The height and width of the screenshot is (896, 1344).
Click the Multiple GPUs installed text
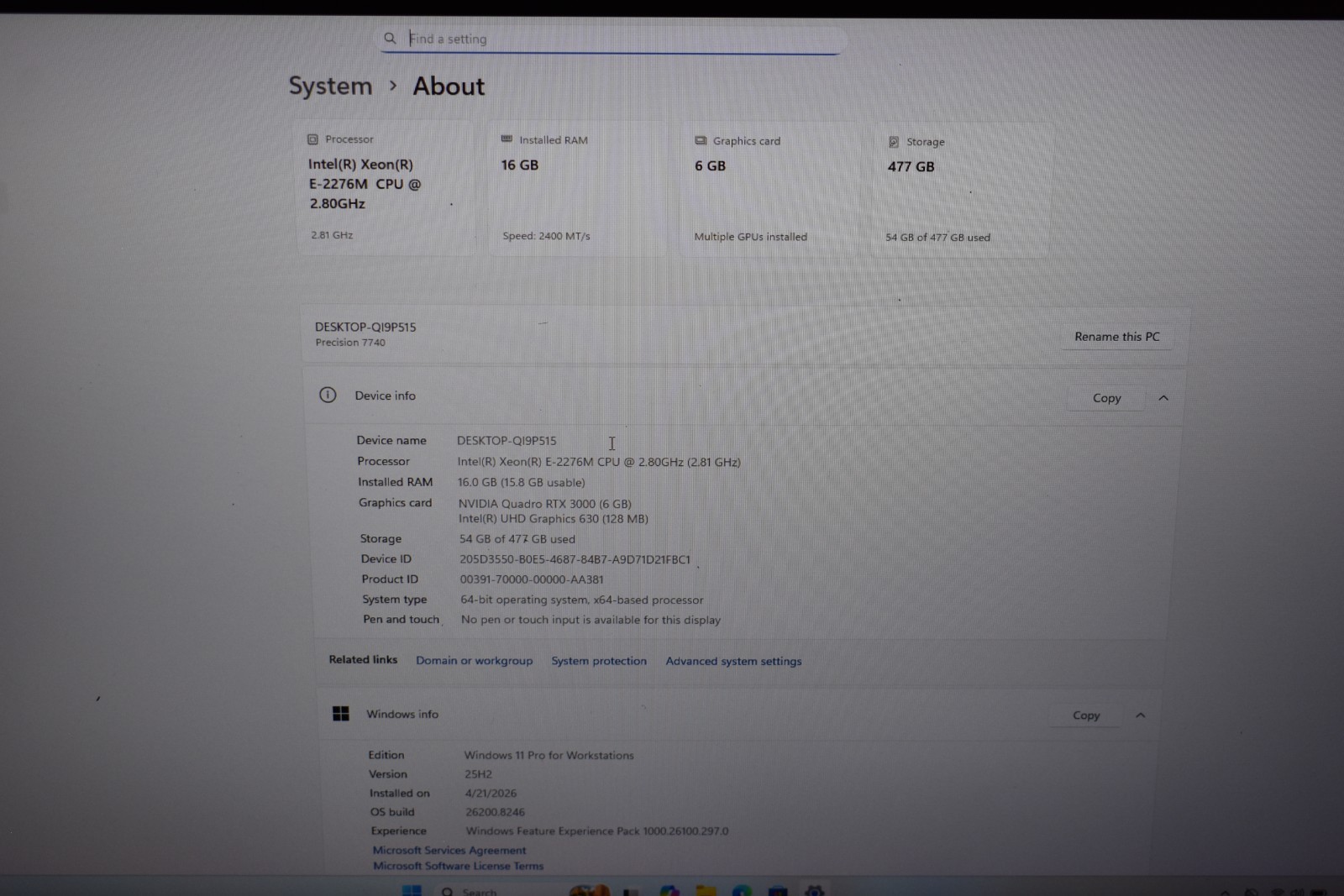pos(750,237)
